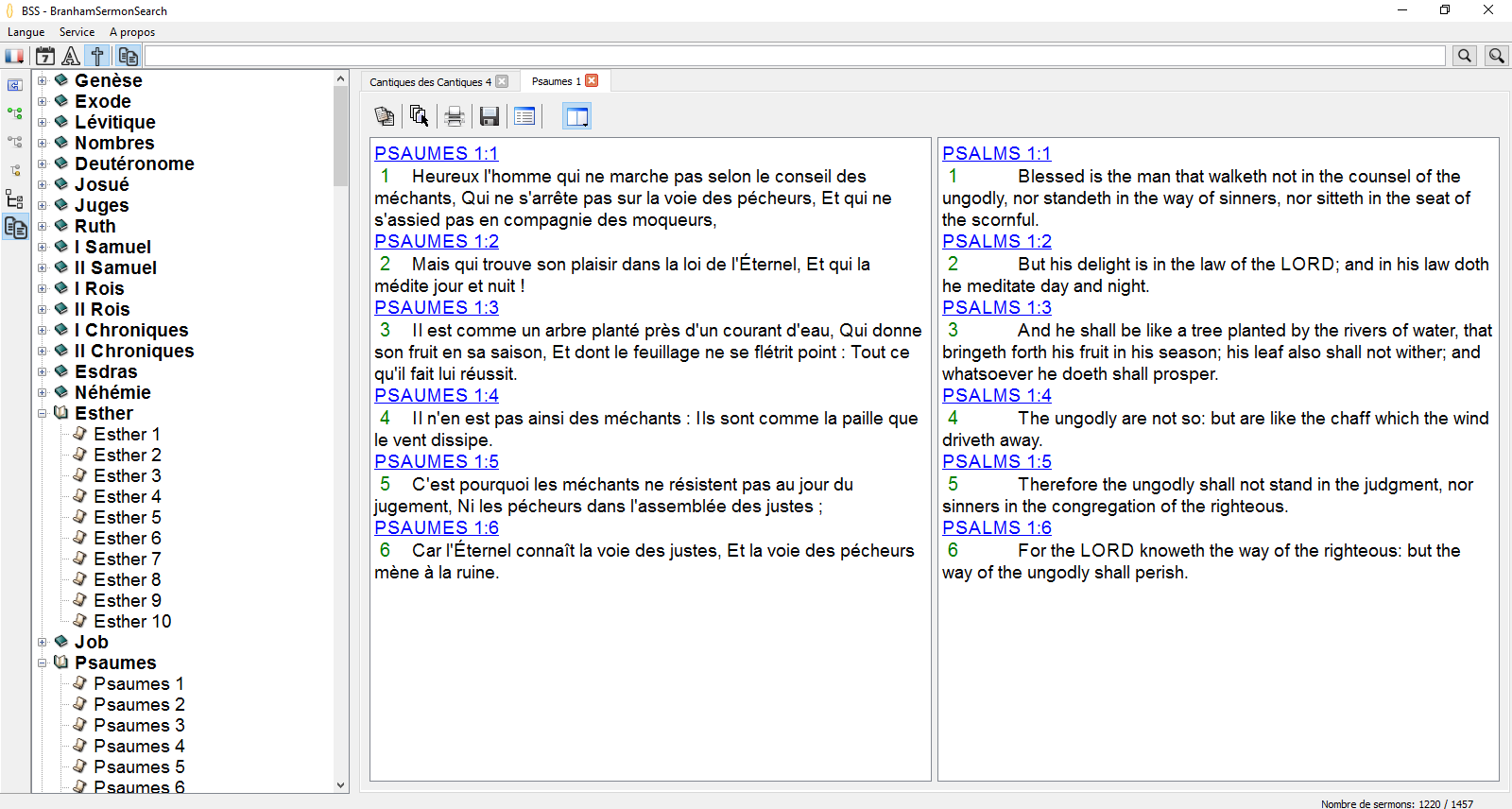1512x809 pixels.
Task: Click the advanced search magnifier icon
Action: coord(1496,56)
